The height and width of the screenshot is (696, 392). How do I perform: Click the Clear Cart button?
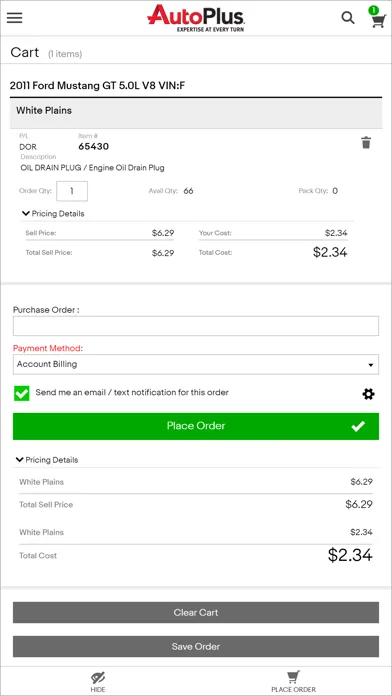click(196, 613)
